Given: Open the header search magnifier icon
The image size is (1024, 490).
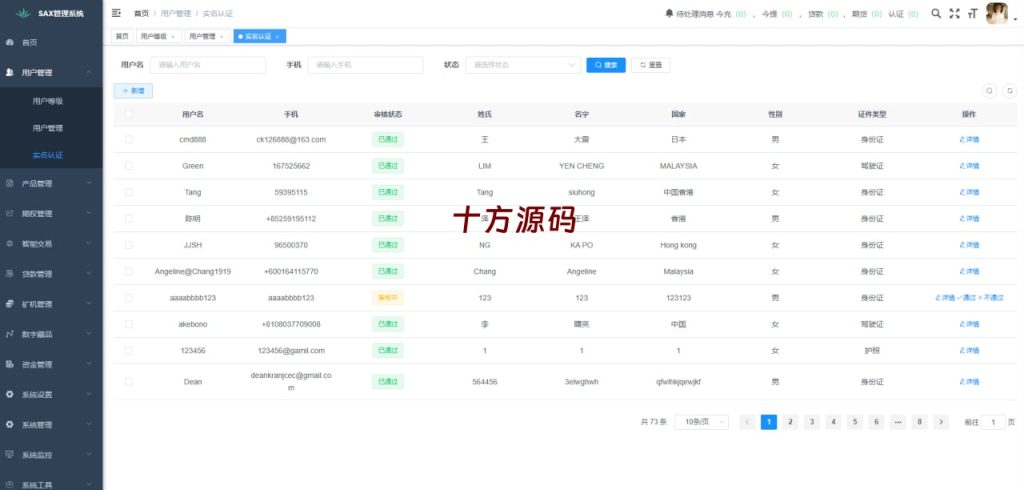Looking at the screenshot, I should (x=936, y=13).
